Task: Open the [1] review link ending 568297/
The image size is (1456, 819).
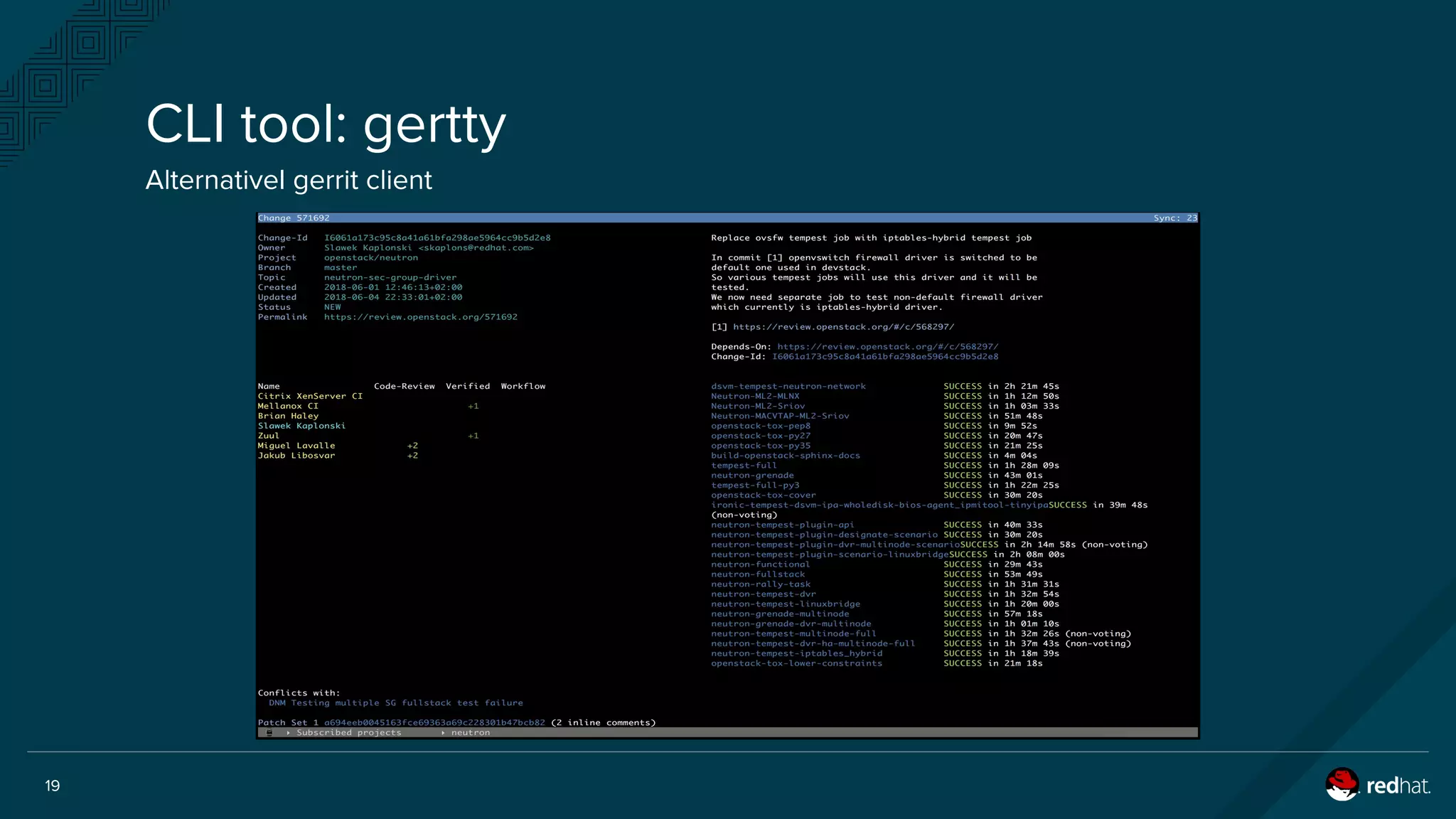Action: tap(844, 327)
